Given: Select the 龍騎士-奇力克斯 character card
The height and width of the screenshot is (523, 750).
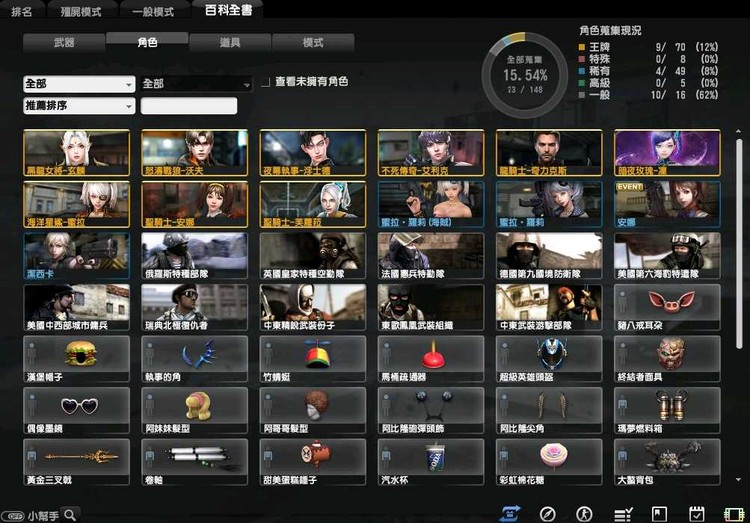Looking at the screenshot, I should pyautogui.click(x=549, y=153).
